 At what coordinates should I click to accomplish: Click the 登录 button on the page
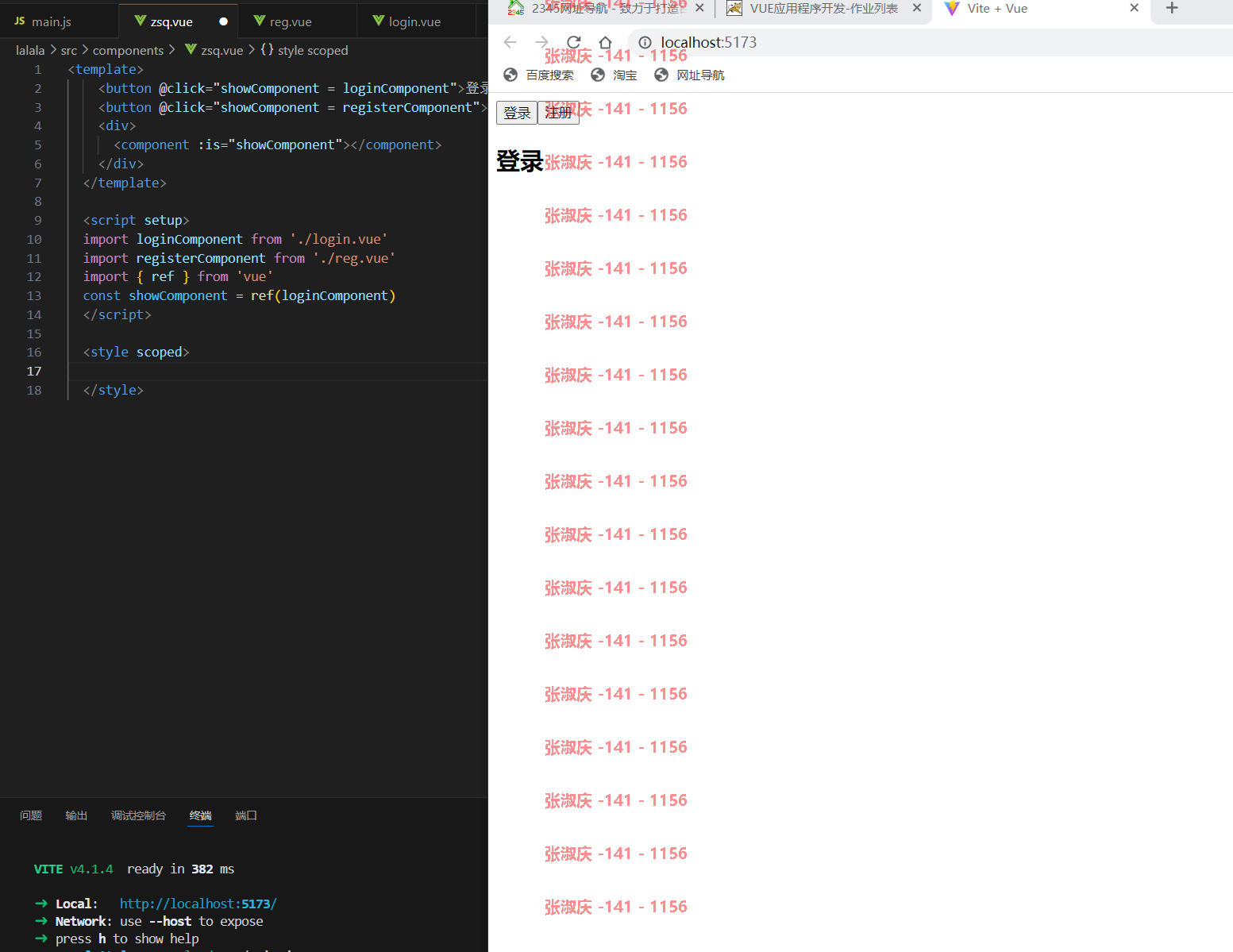[x=517, y=113]
